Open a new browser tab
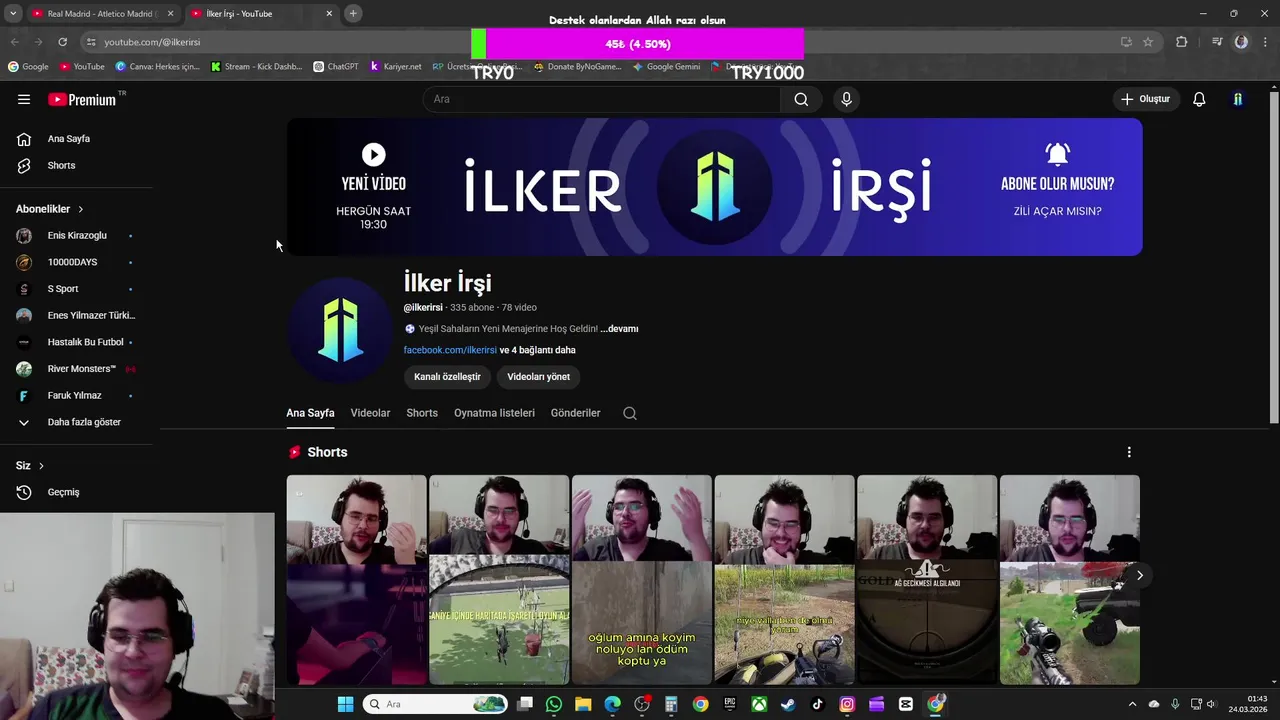The image size is (1280, 720). coord(353,13)
